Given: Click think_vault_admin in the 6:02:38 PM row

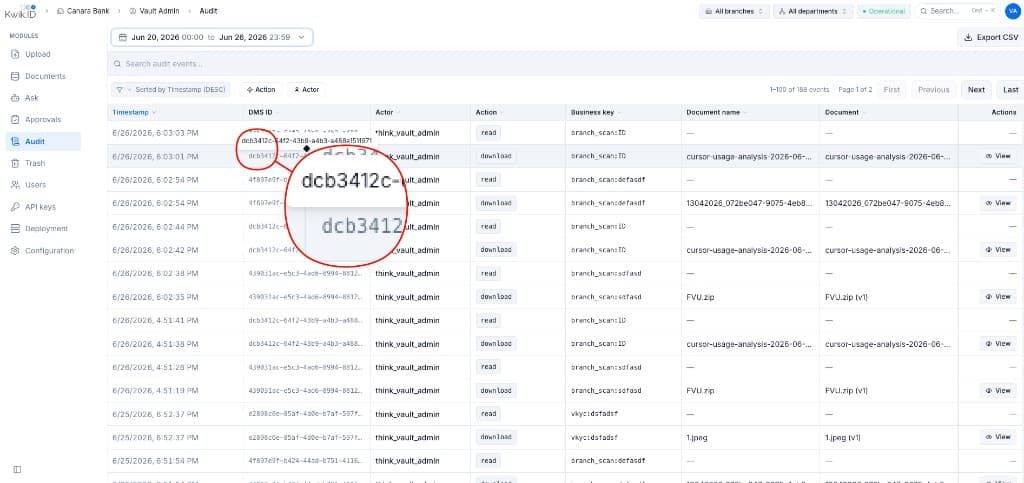Looking at the screenshot, I should [x=407, y=273].
